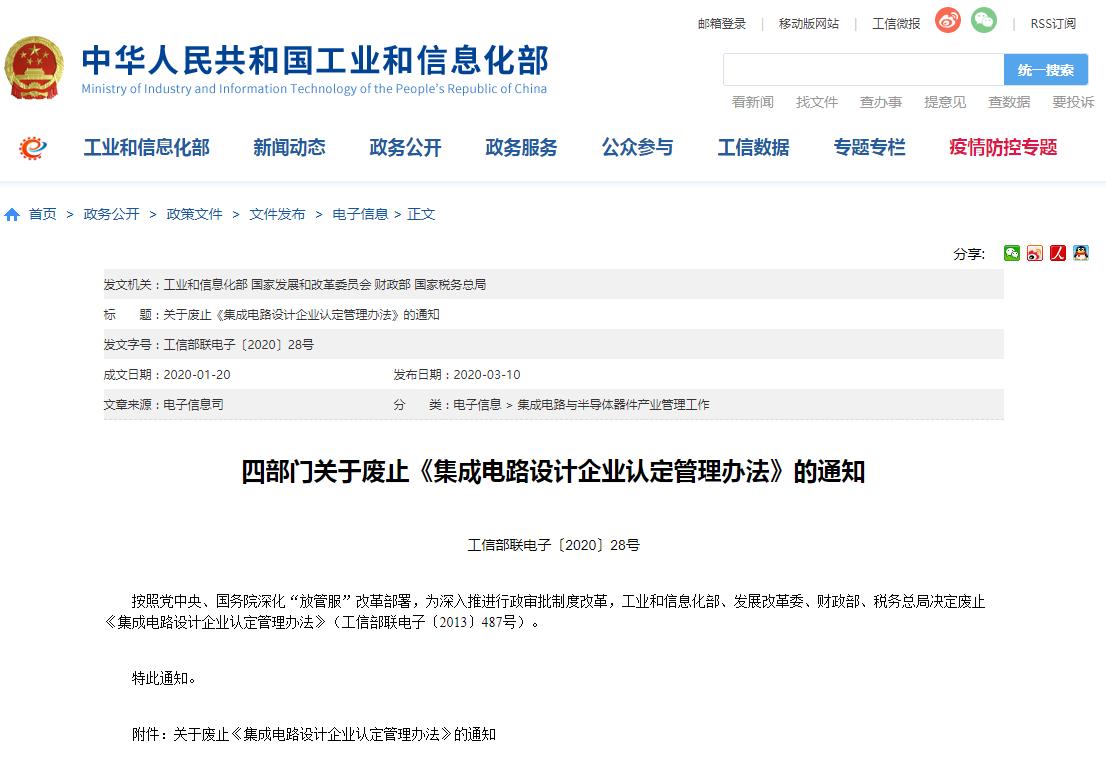This screenshot has height=768, width=1106.
Task: Open the WeChat icon in top bar
Action: 984,20
